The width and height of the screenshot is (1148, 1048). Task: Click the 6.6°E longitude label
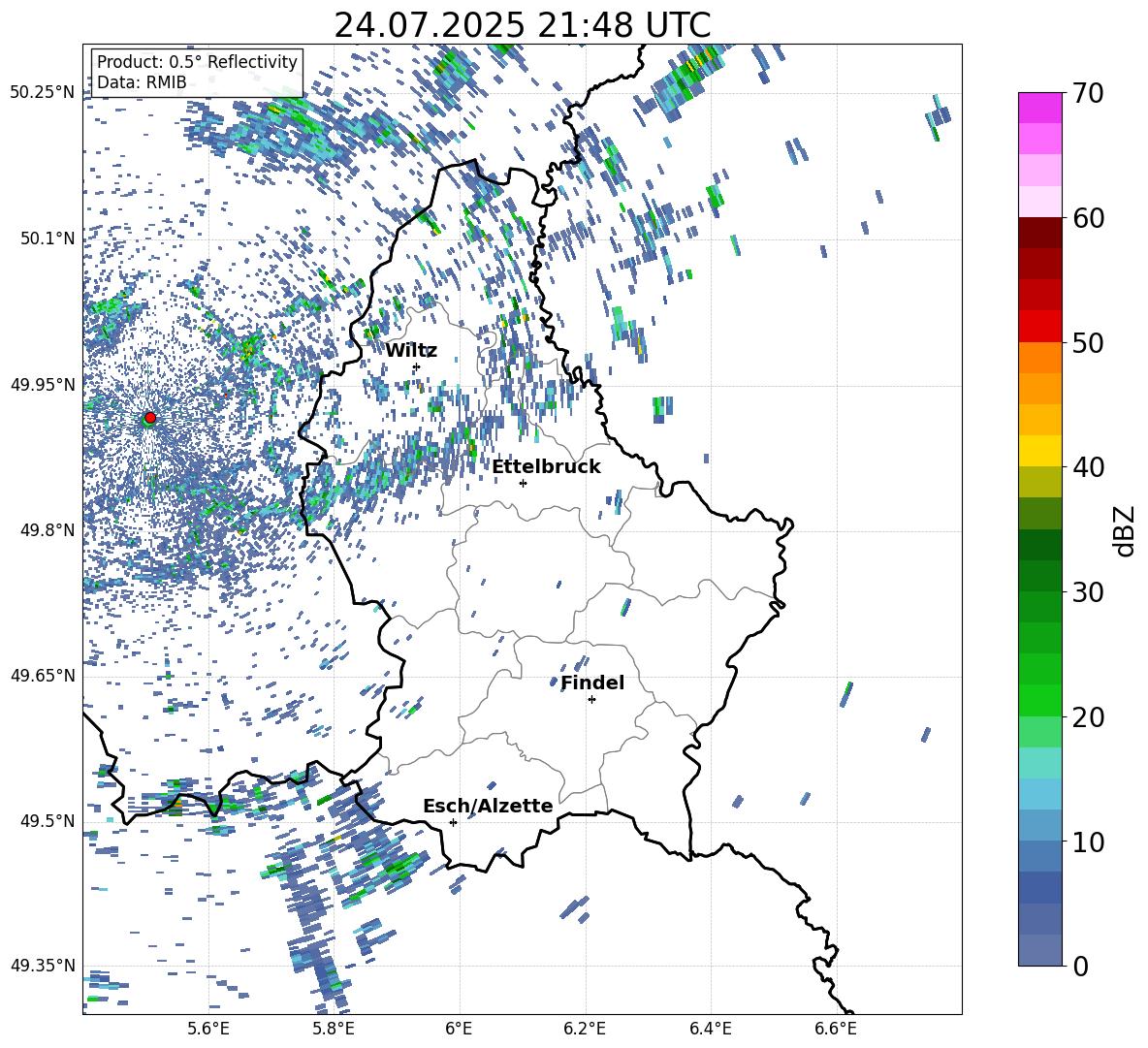[836, 1029]
